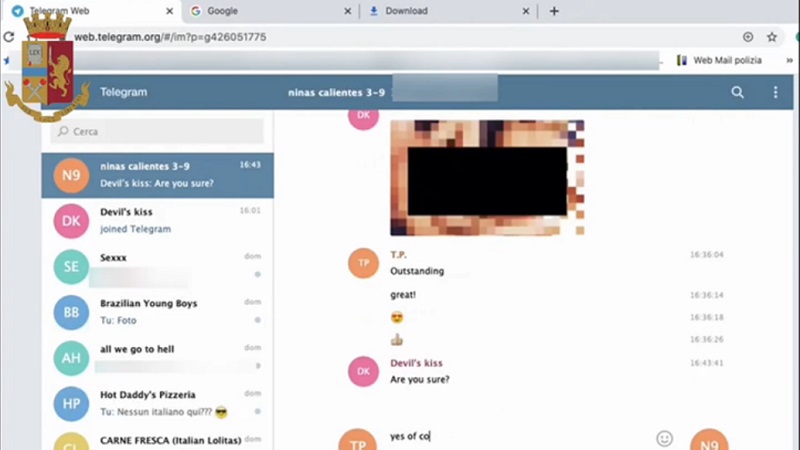Open the Hot Daddy's Pizzeria chat
Image resolution: width=800 pixels, height=450 pixels.
(x=158, y=404)
